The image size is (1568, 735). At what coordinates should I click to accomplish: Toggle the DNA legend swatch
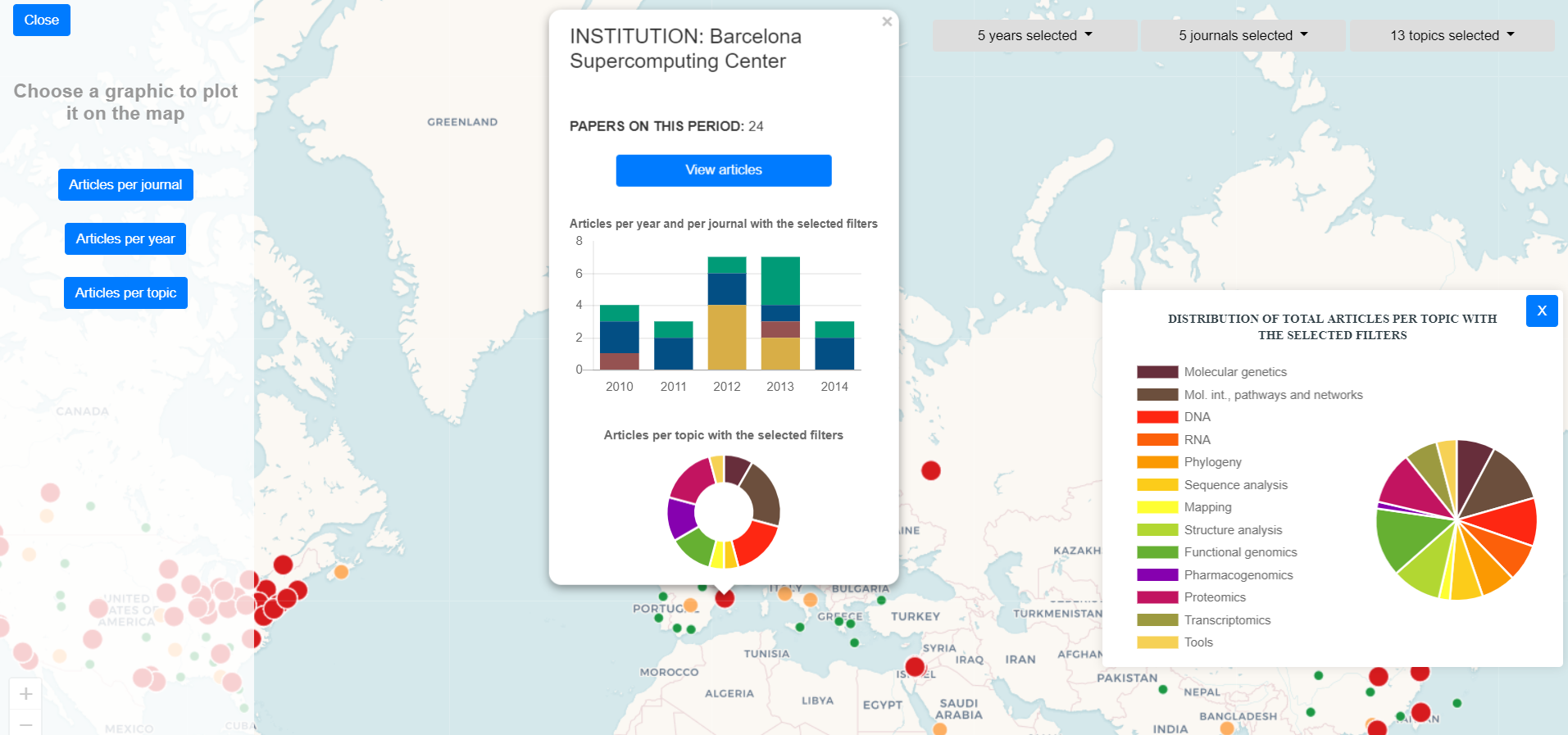point(1157,417)
